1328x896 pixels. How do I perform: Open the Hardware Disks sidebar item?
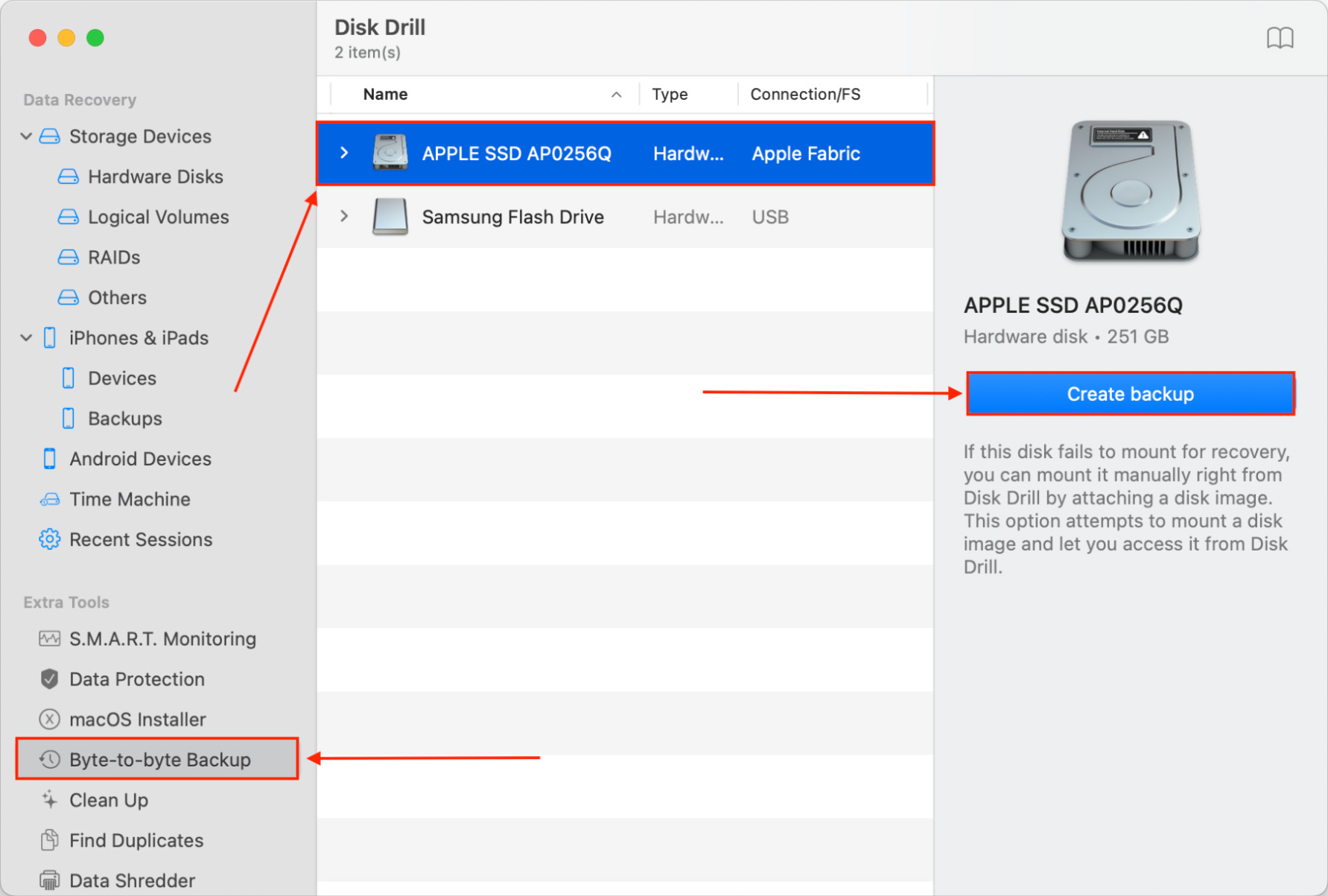pyautogui.click(x=156, y=177)
